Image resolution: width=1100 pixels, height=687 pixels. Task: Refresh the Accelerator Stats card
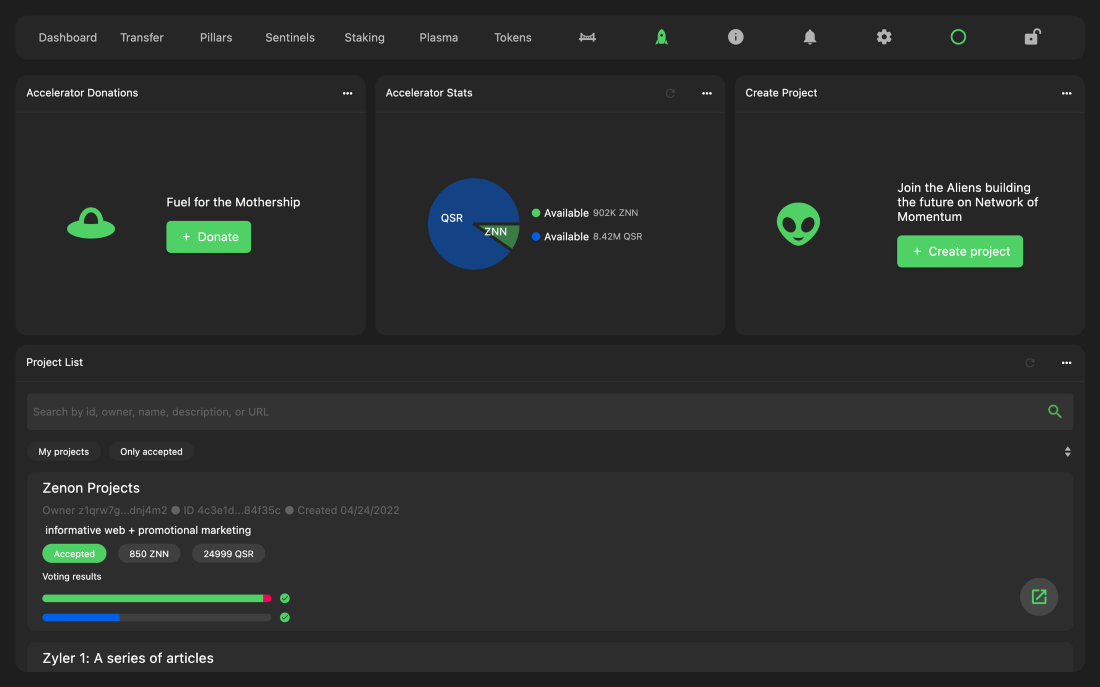670,93
